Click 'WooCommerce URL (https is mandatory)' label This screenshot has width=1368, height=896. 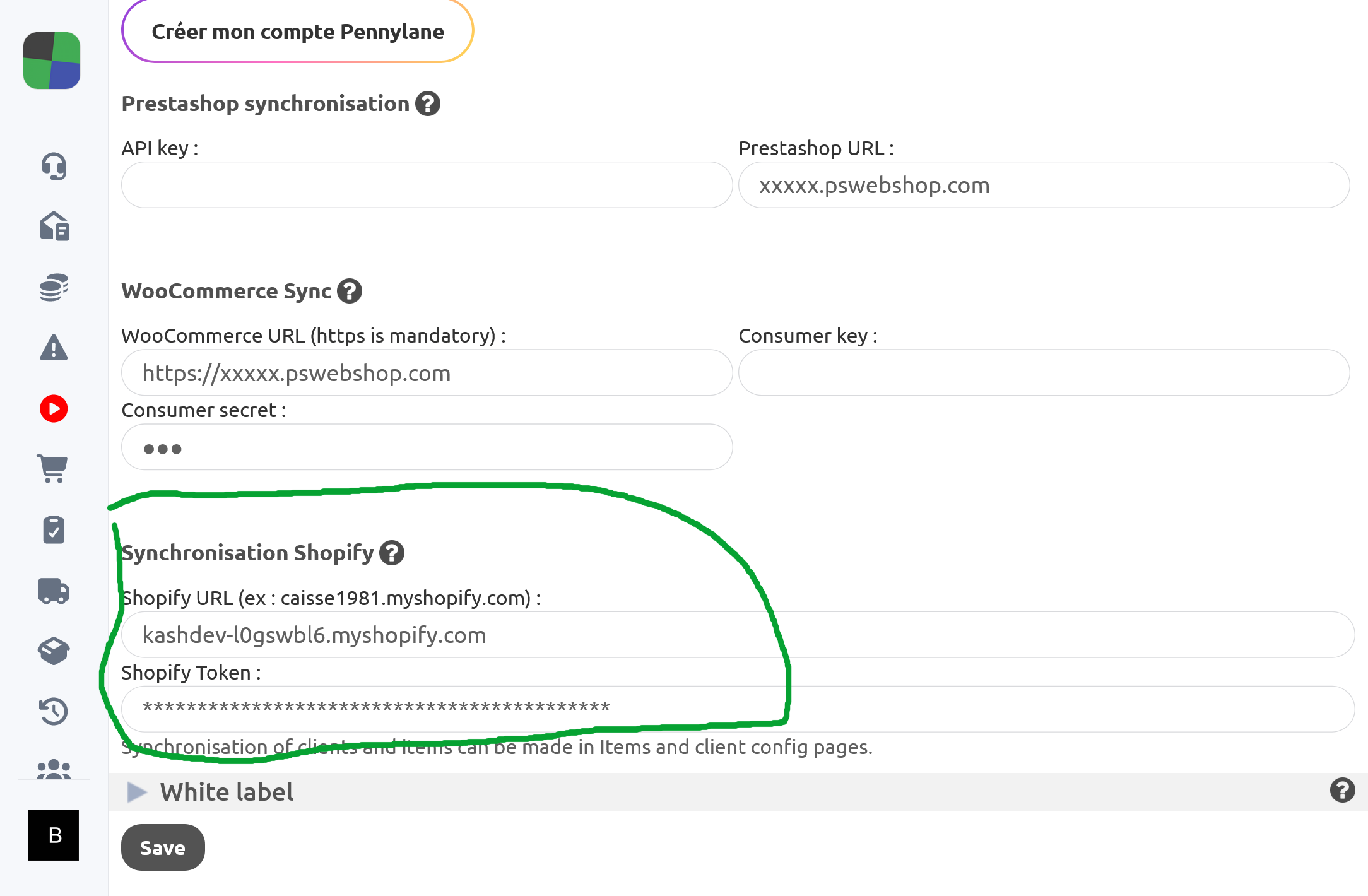pyautogui.click(x=314, y=336)
